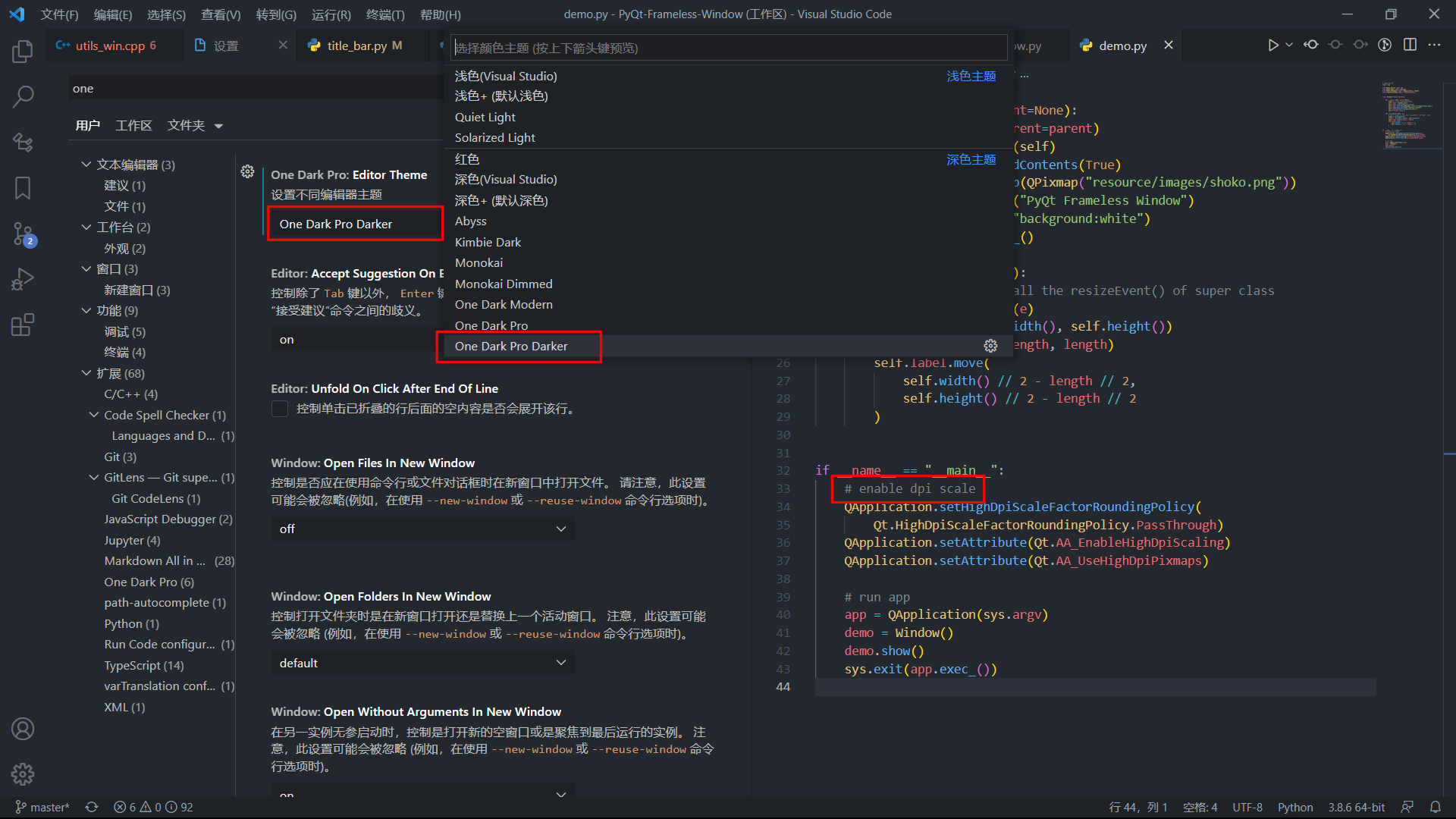Open Run and Debug view
The image size is (1456, 819).
coord(23,279)
